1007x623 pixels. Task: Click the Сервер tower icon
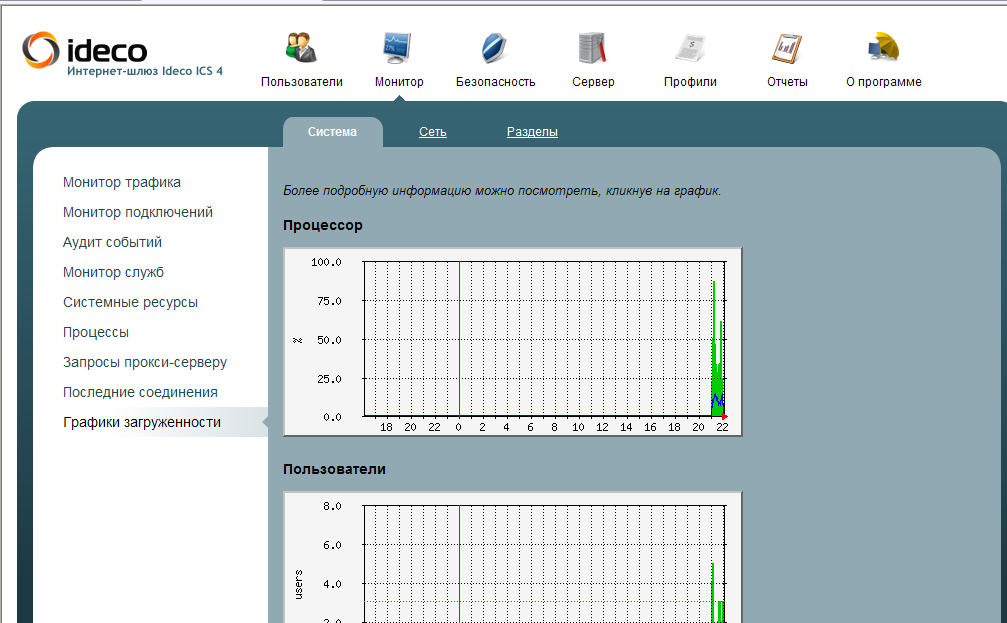point(592,48)
